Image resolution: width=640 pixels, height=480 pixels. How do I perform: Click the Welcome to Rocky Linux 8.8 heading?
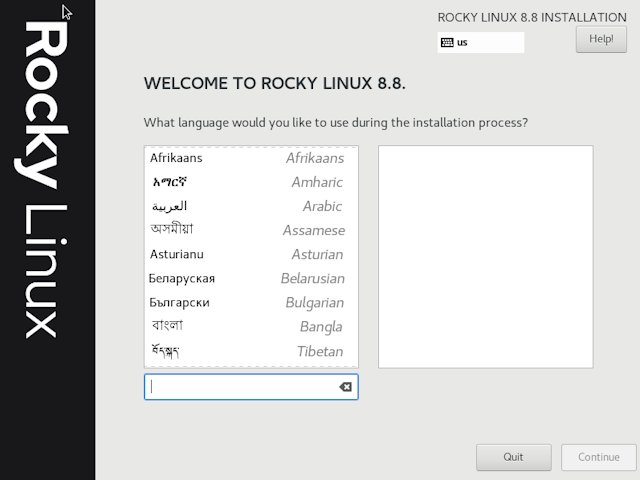[275, 83]
